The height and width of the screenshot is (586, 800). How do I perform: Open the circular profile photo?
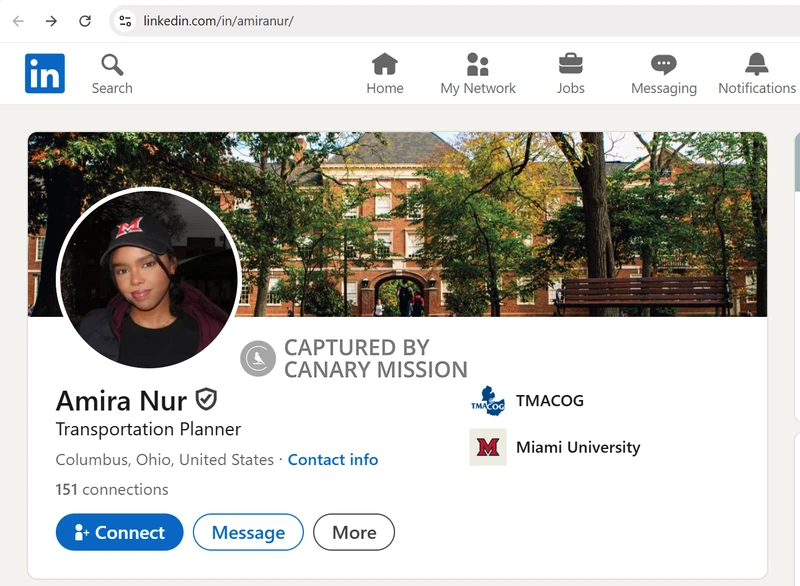pyautogui.click(x=149, y=278)
